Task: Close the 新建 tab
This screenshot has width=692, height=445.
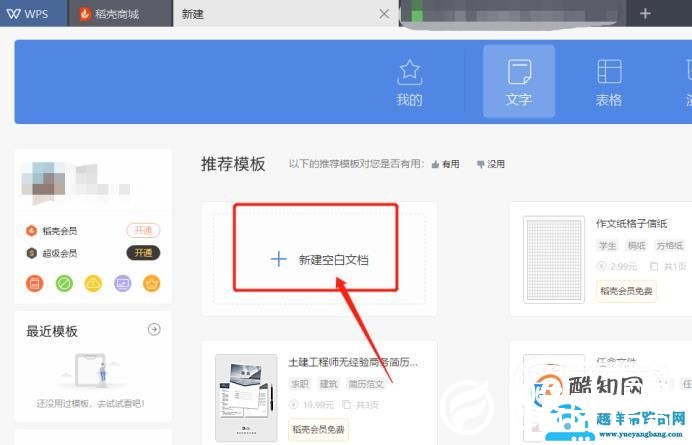Action: tap(384, 14)
